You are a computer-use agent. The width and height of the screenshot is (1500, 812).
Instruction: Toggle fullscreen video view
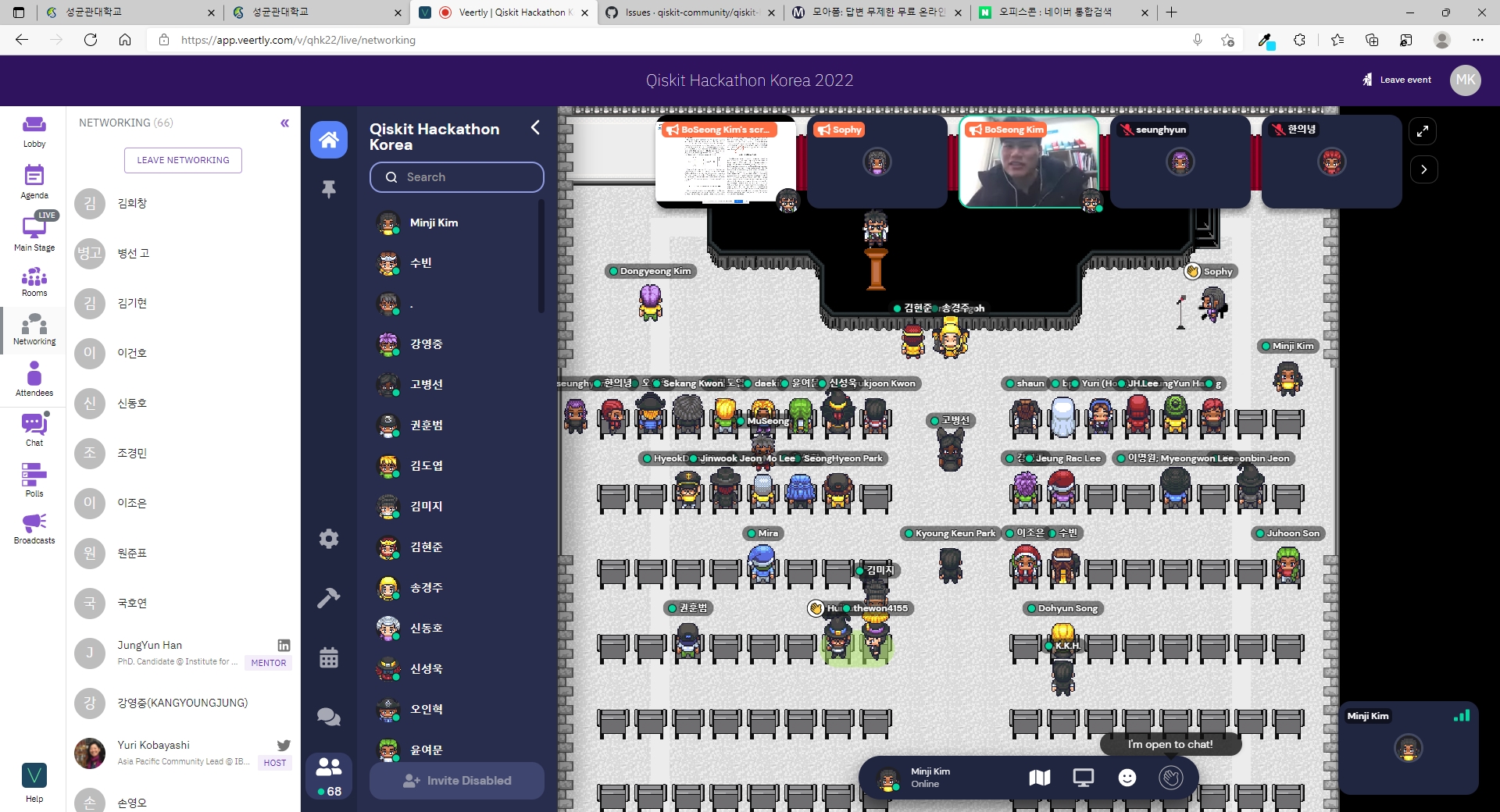click(x=1423, y=131)
